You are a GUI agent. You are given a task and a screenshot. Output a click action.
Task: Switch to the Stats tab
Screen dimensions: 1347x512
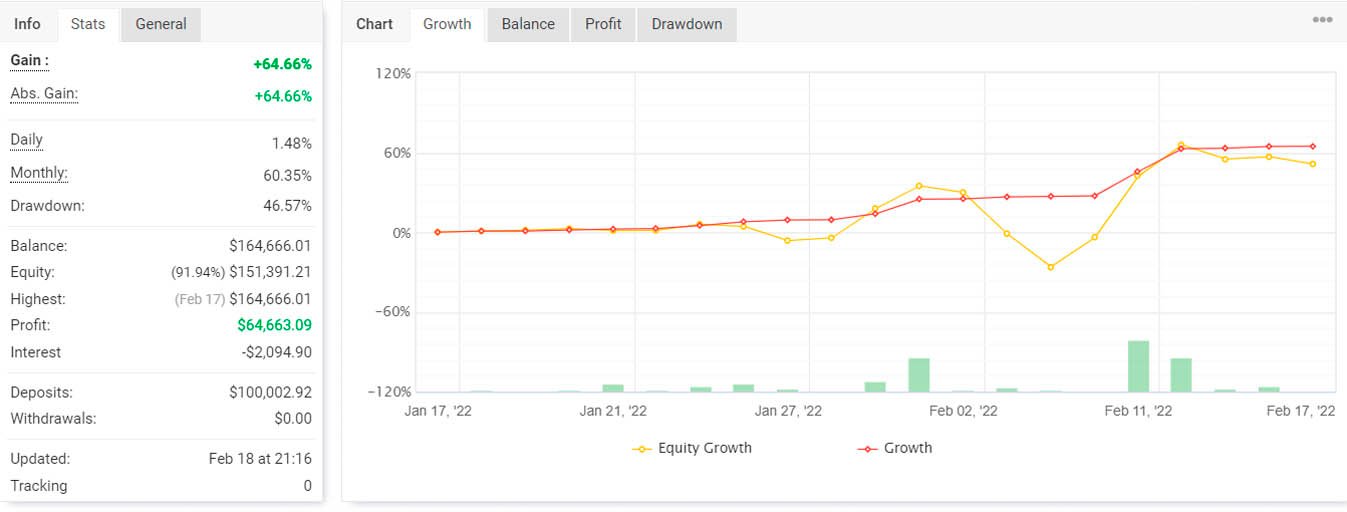(x=88, y=24)
